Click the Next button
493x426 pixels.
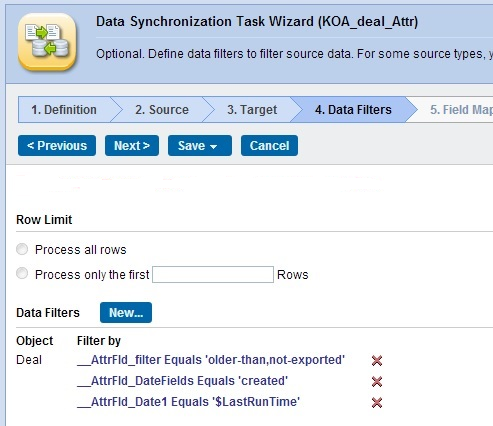point(132,145)
